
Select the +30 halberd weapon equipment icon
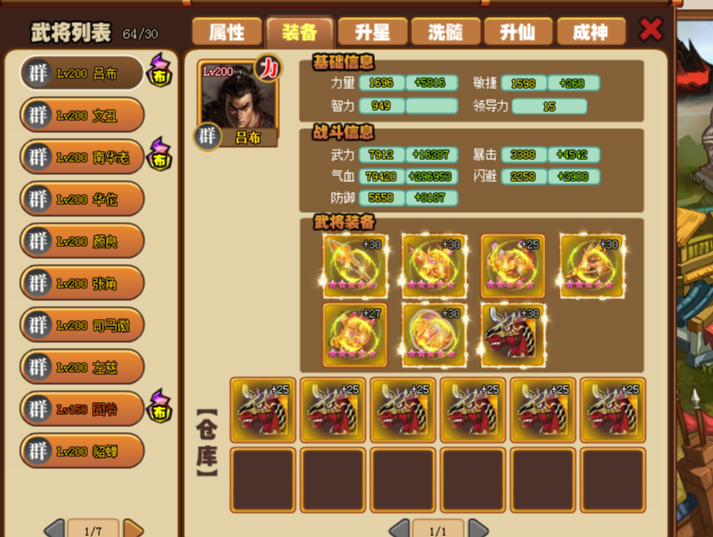(355, 266)
